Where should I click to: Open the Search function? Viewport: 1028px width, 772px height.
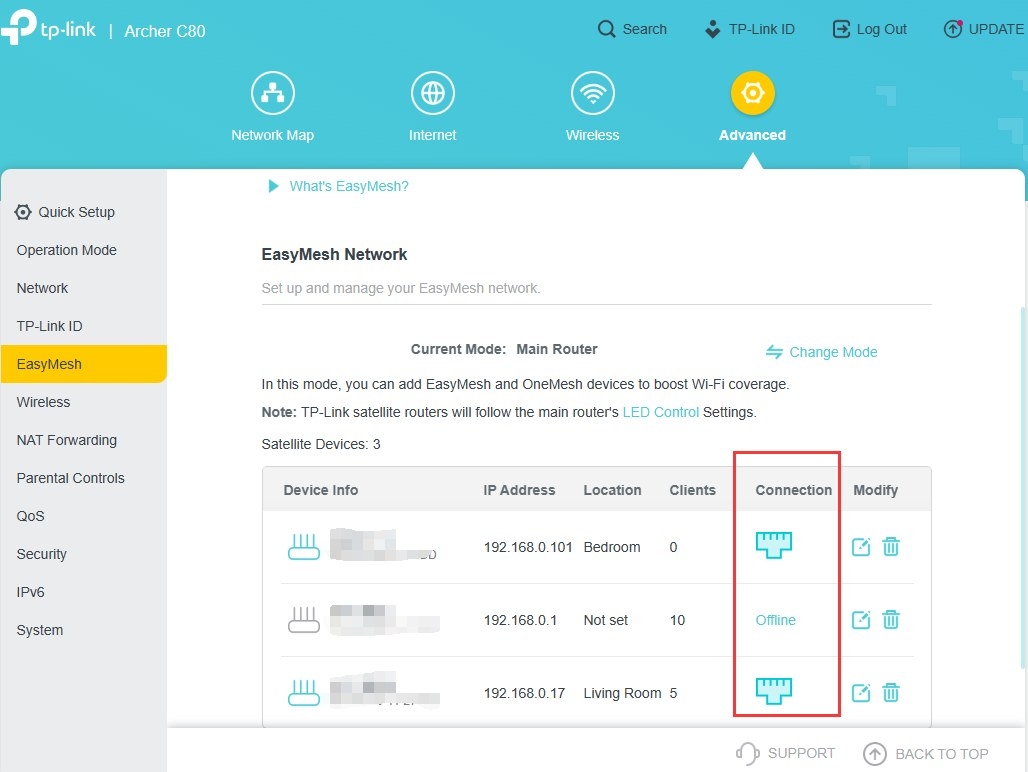(632, 29)
